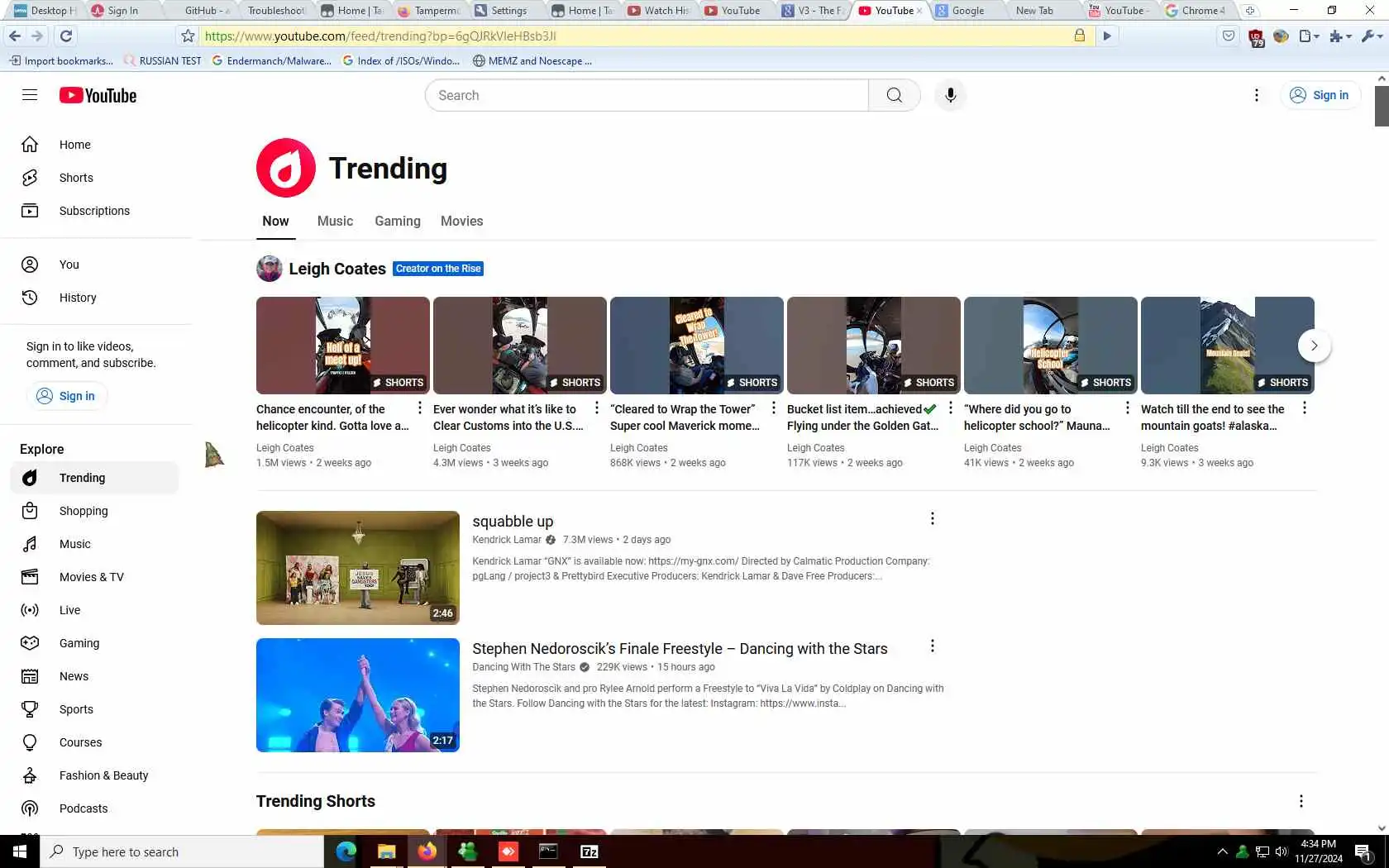Open menu for Ever wonder what it's like short
The width and height of the screenshot is (1389, 868).
point(597,408)
